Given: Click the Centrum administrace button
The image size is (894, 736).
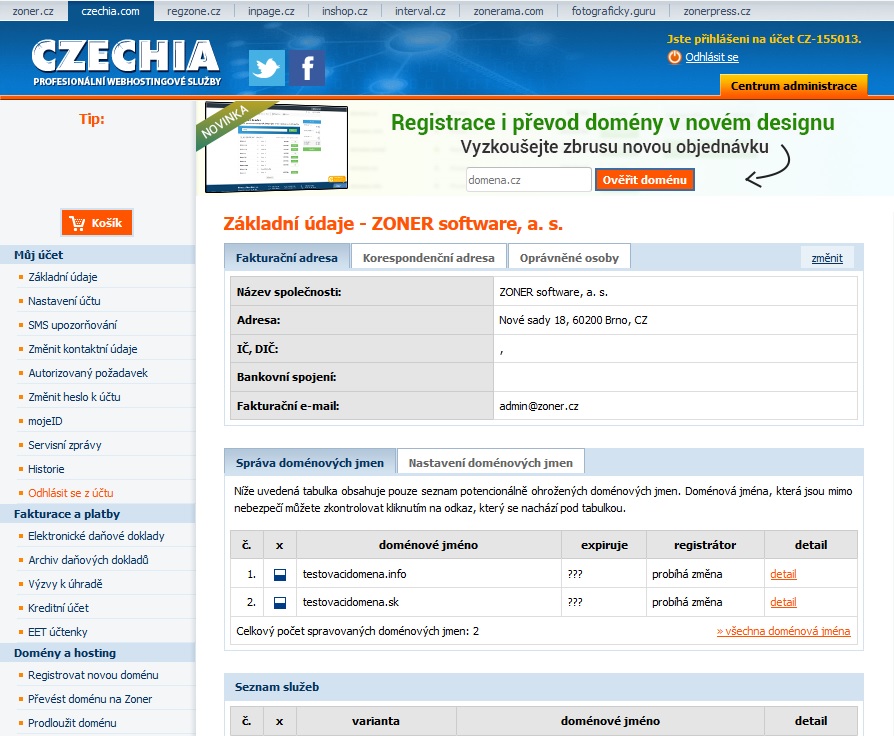Looking at the screenshot, I should 793,86.
